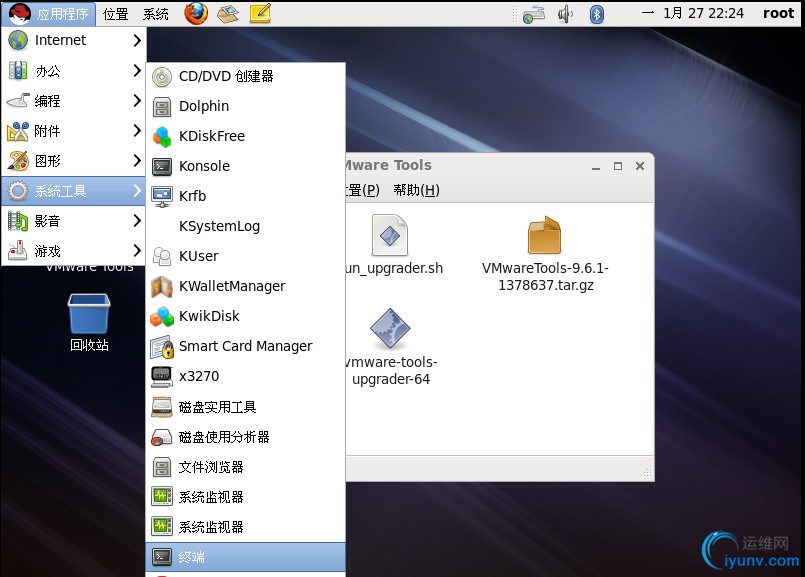Open the note-taking panel icon
This screenshot has height=577, width=805.
pos(260,14)
